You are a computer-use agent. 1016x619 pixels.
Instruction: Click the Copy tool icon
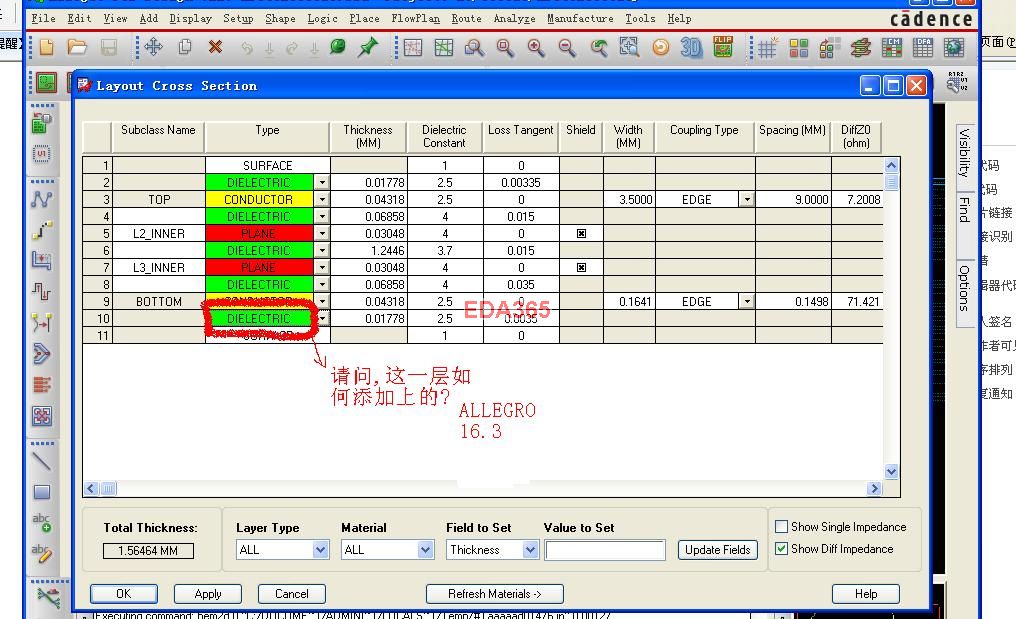(x=185, y=47)
